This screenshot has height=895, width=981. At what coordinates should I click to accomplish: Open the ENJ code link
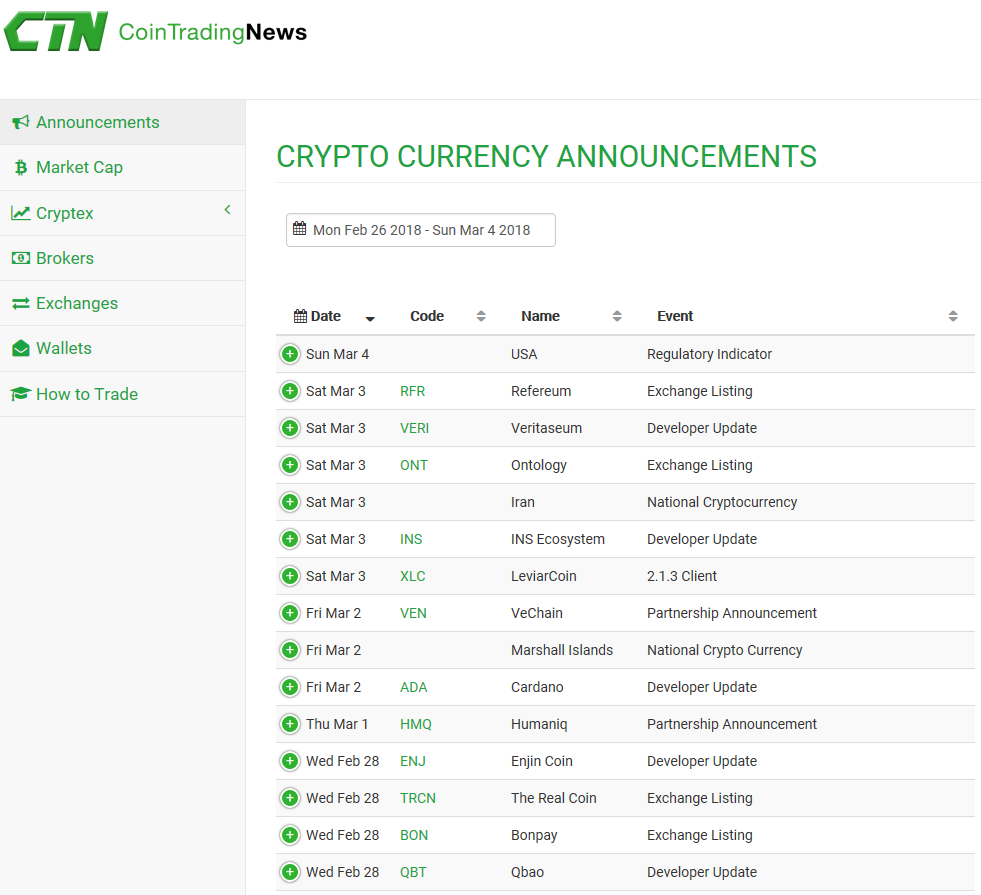[412, 761]
